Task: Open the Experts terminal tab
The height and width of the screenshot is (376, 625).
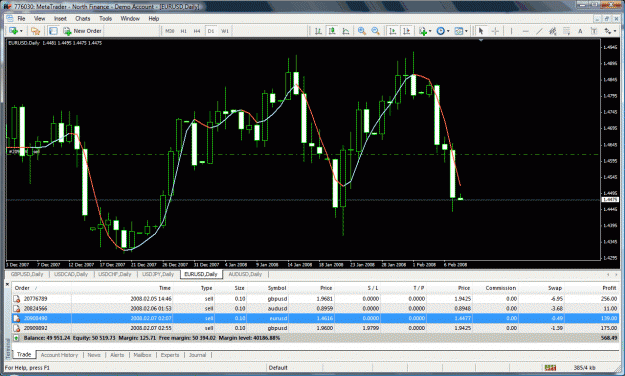Action: (170, 355)
